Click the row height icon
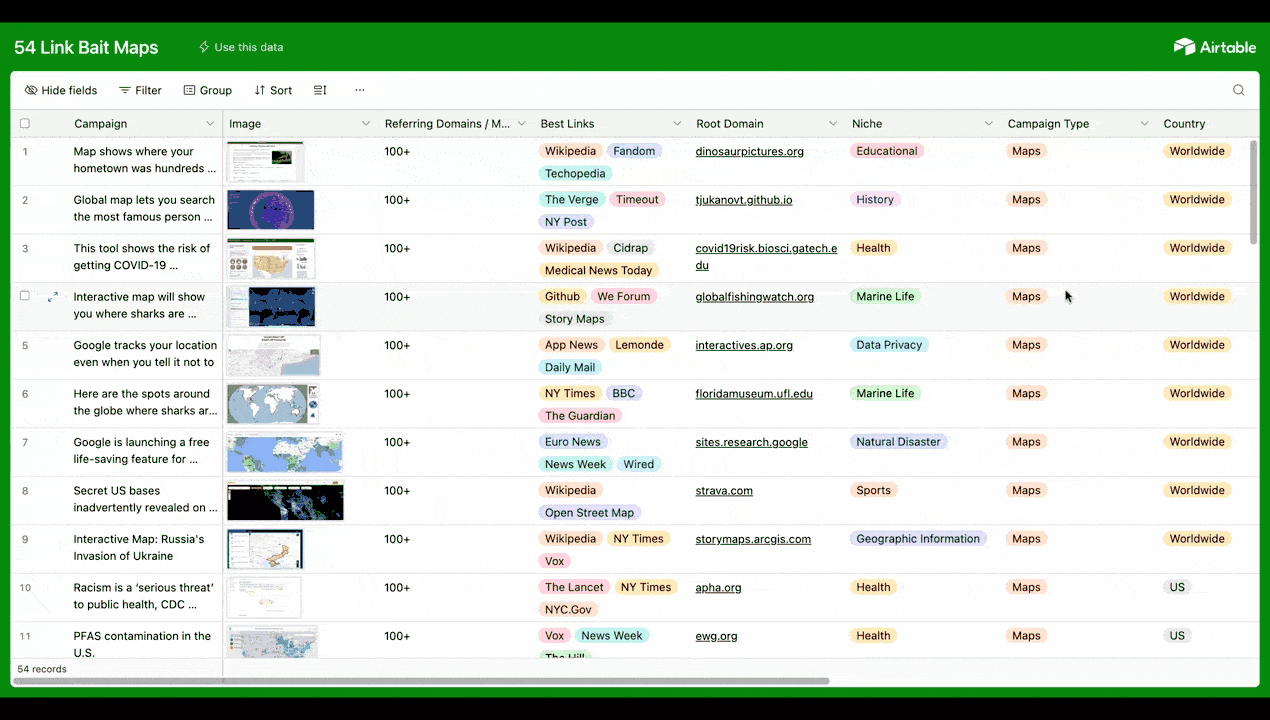 320,90
